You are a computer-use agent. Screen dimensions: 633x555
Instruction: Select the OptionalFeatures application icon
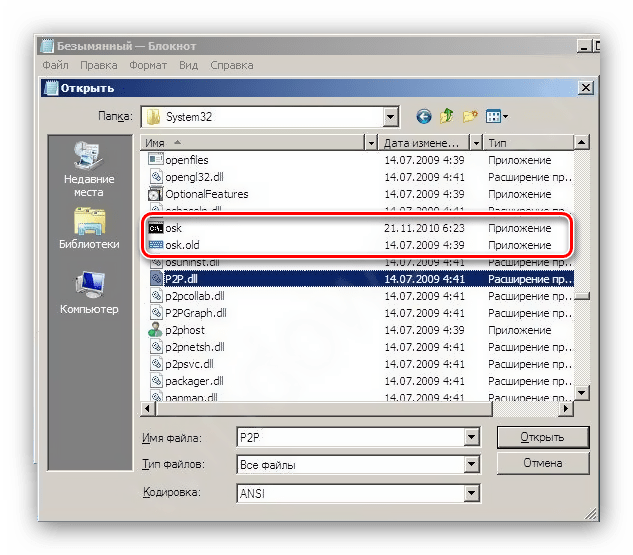[155, 194]
